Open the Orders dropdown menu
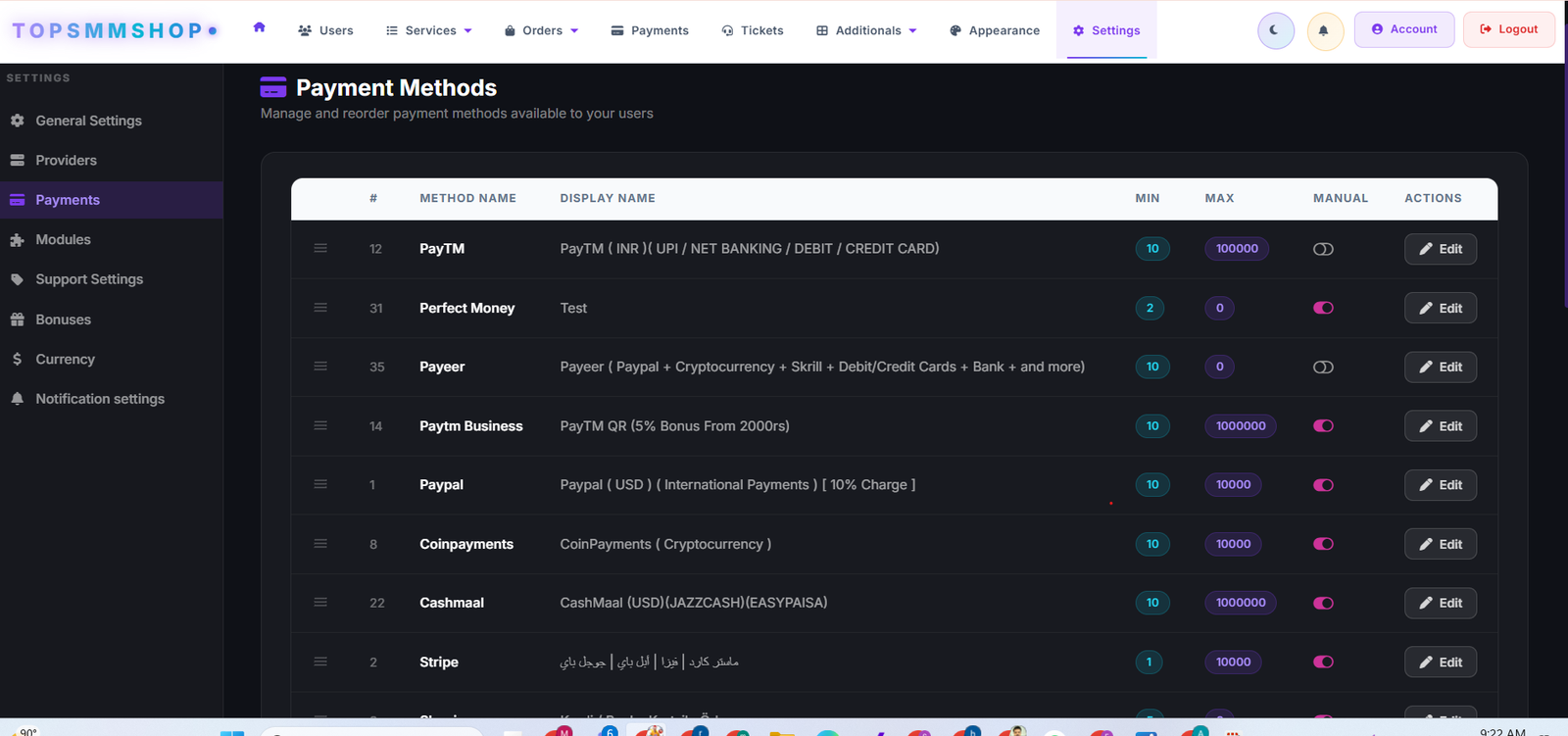The width and height of the screenshot is (1568, 736). pyautogui.click(x=541, y=30)
